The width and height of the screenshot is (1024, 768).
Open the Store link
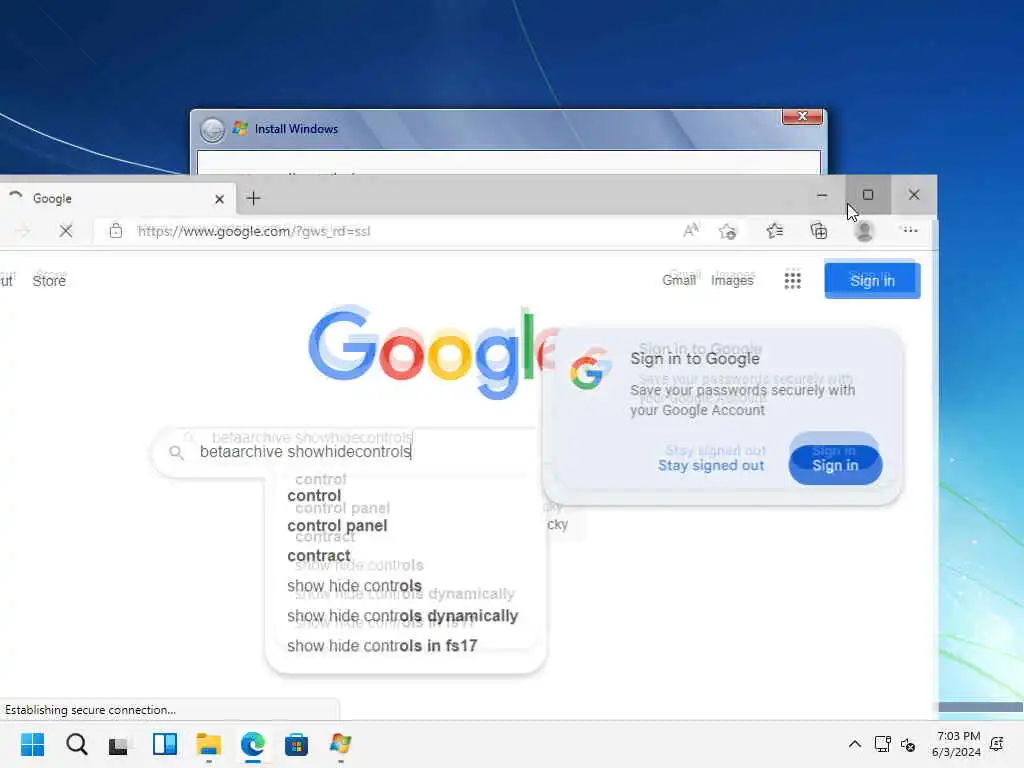[x=49, y=281]
